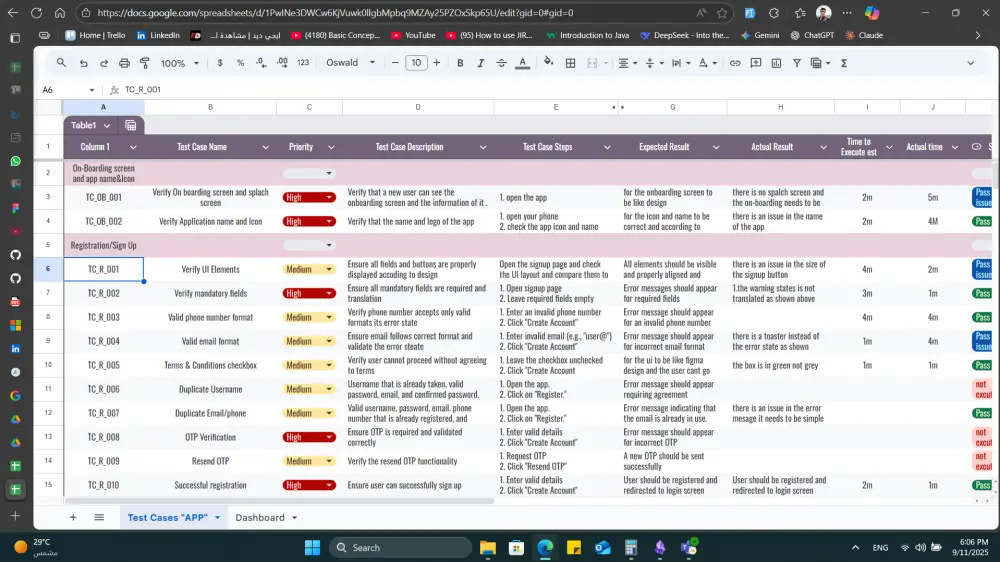This screenshot has height=562, width=1000.
Task: Open the Table1 name dropdown
Action: 107,126
